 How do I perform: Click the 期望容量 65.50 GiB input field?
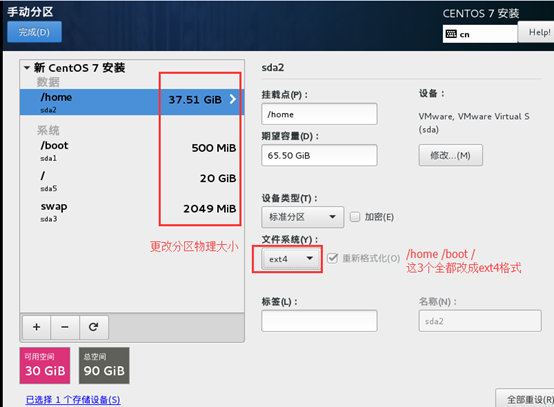(x=319, y=155)
